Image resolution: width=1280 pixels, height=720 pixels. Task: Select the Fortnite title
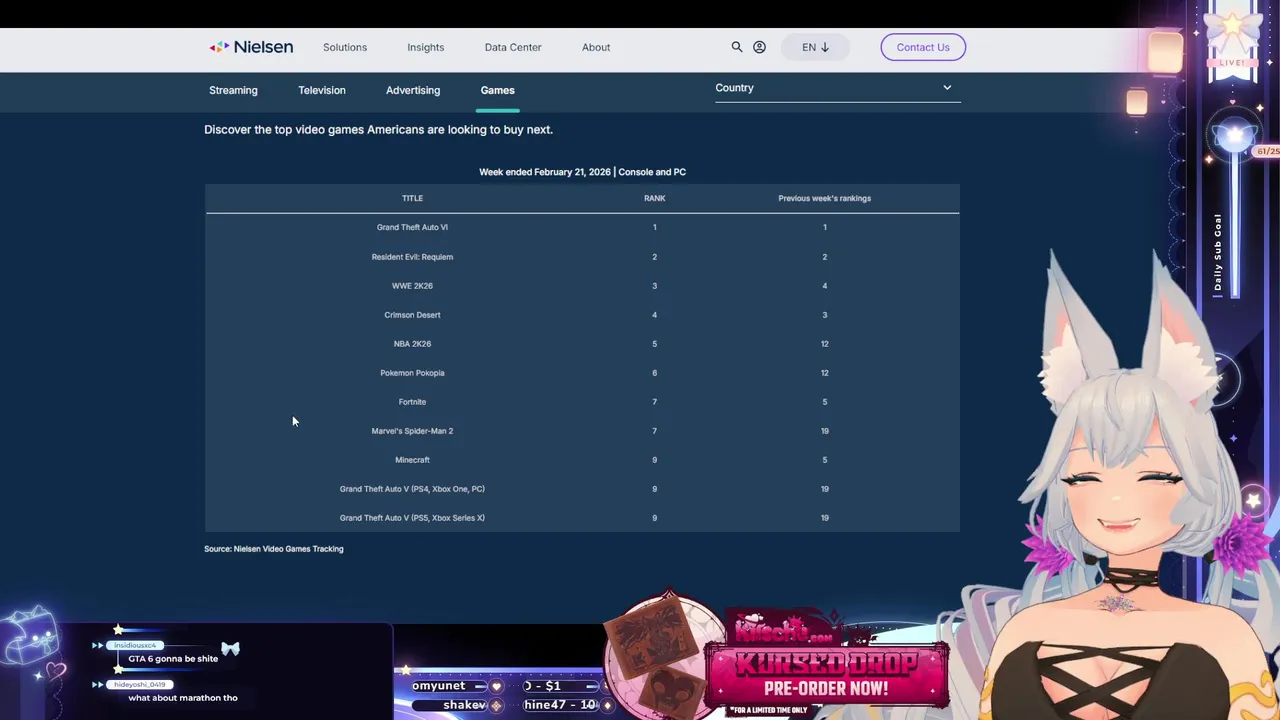[x=412, y=402]
